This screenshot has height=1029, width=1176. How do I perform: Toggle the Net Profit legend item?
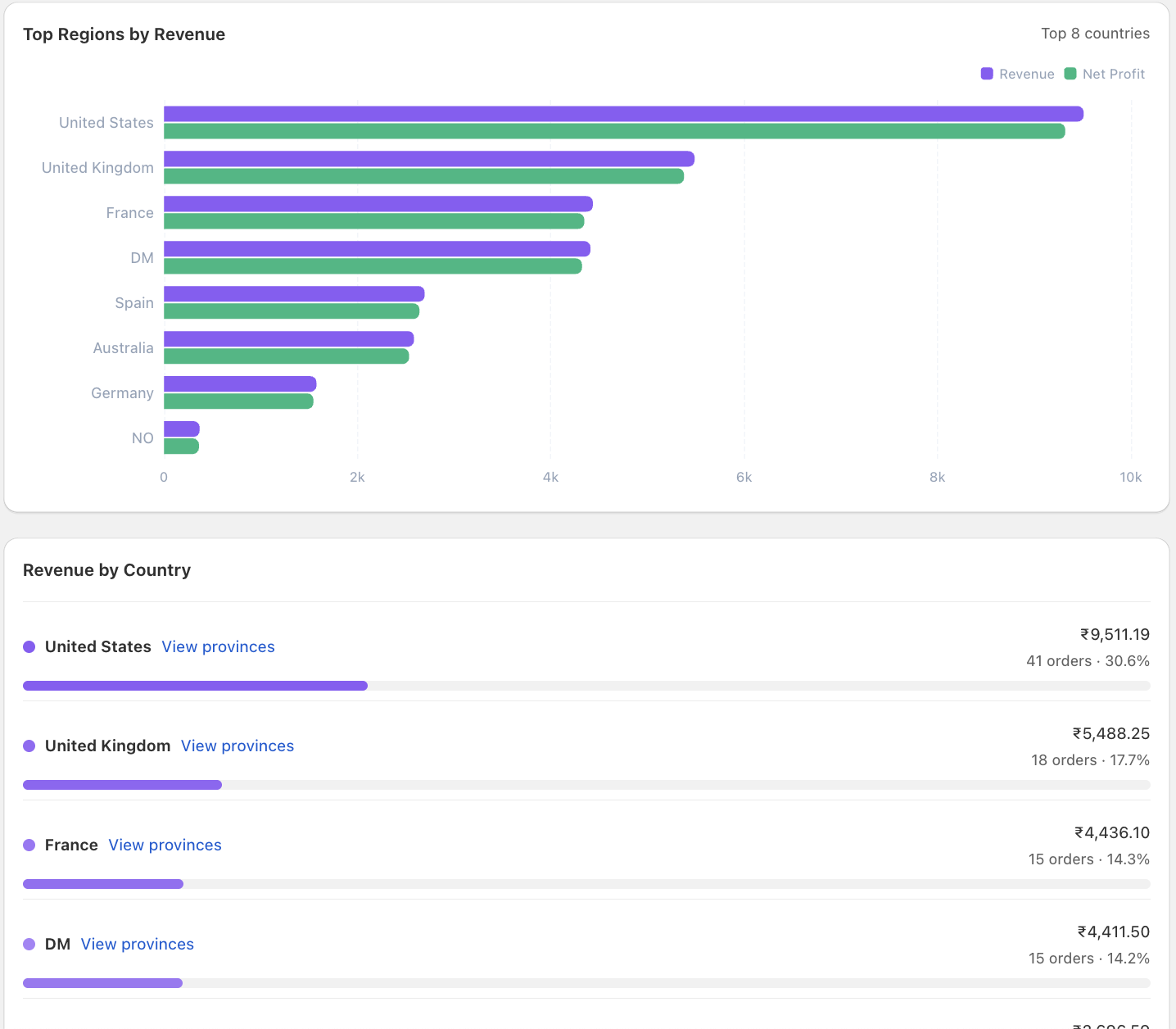[1105, 74]
